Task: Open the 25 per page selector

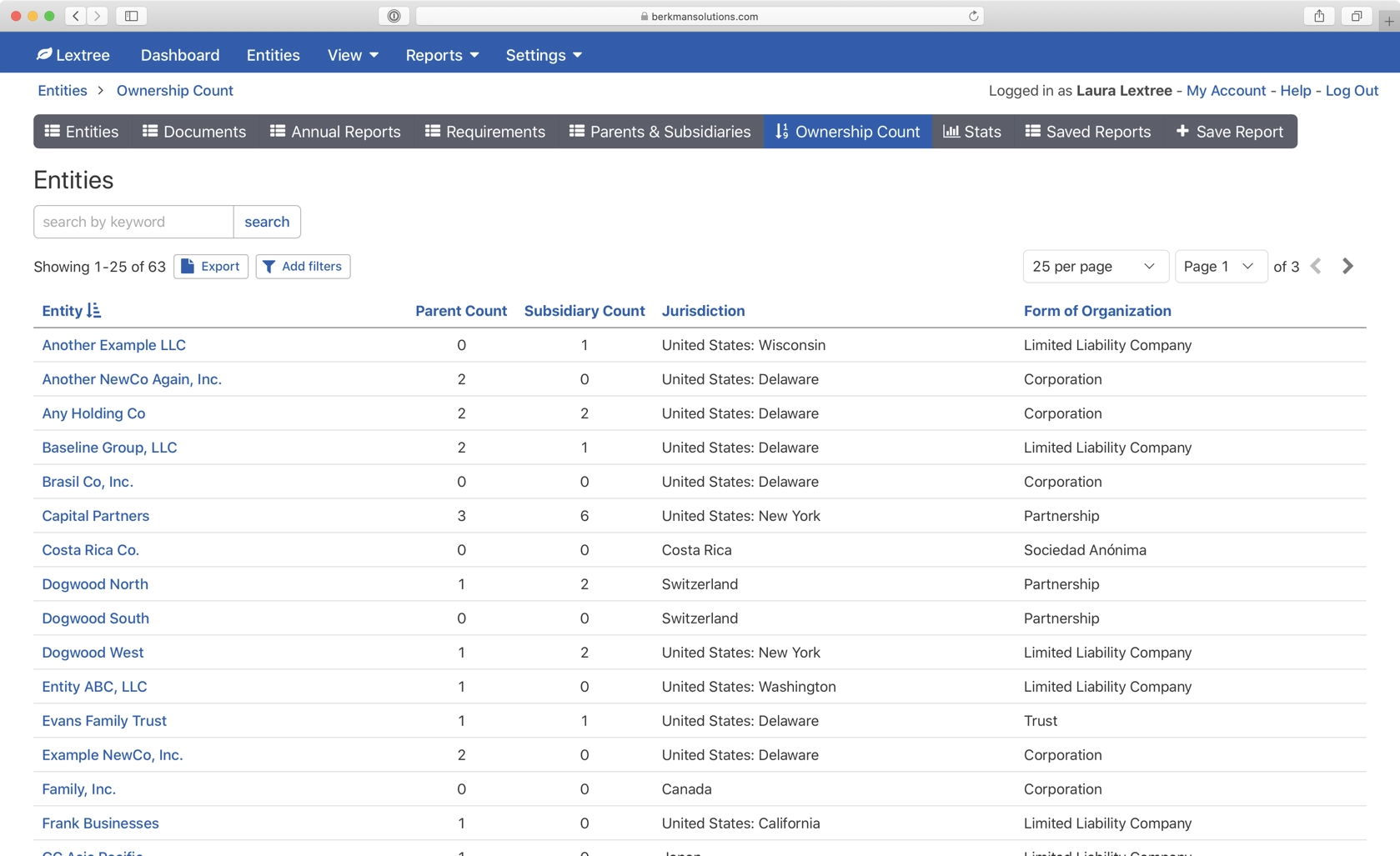Action: tap(1095, 266)
